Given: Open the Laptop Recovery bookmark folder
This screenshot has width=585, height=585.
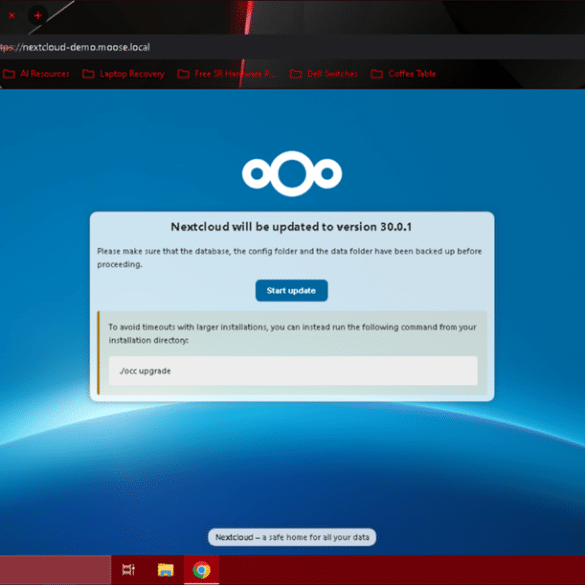Looking at the screenshot, I should pos(123,74).
